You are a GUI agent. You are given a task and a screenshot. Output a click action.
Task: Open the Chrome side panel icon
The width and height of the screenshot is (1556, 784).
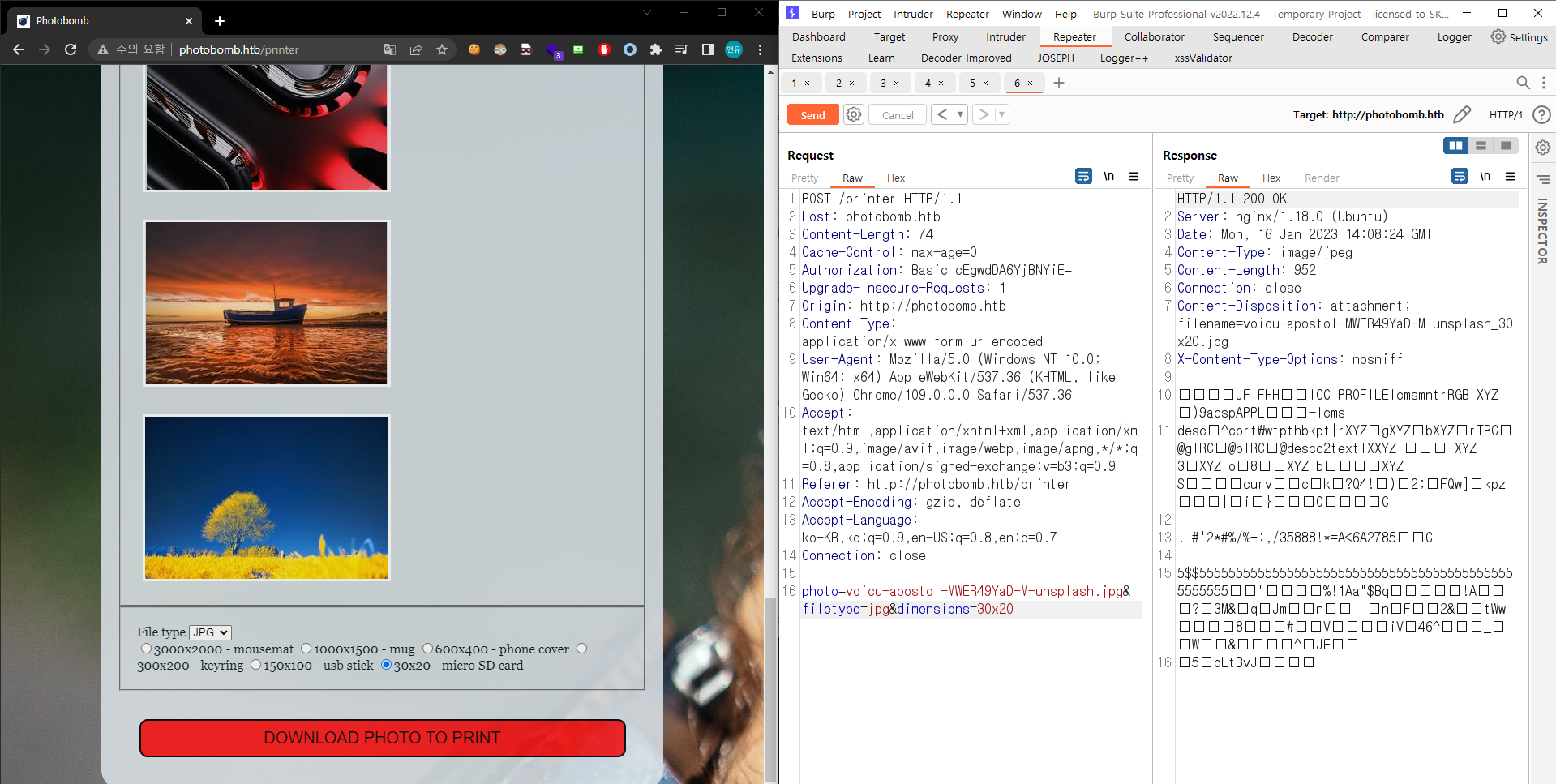click(x=708, y=49)
